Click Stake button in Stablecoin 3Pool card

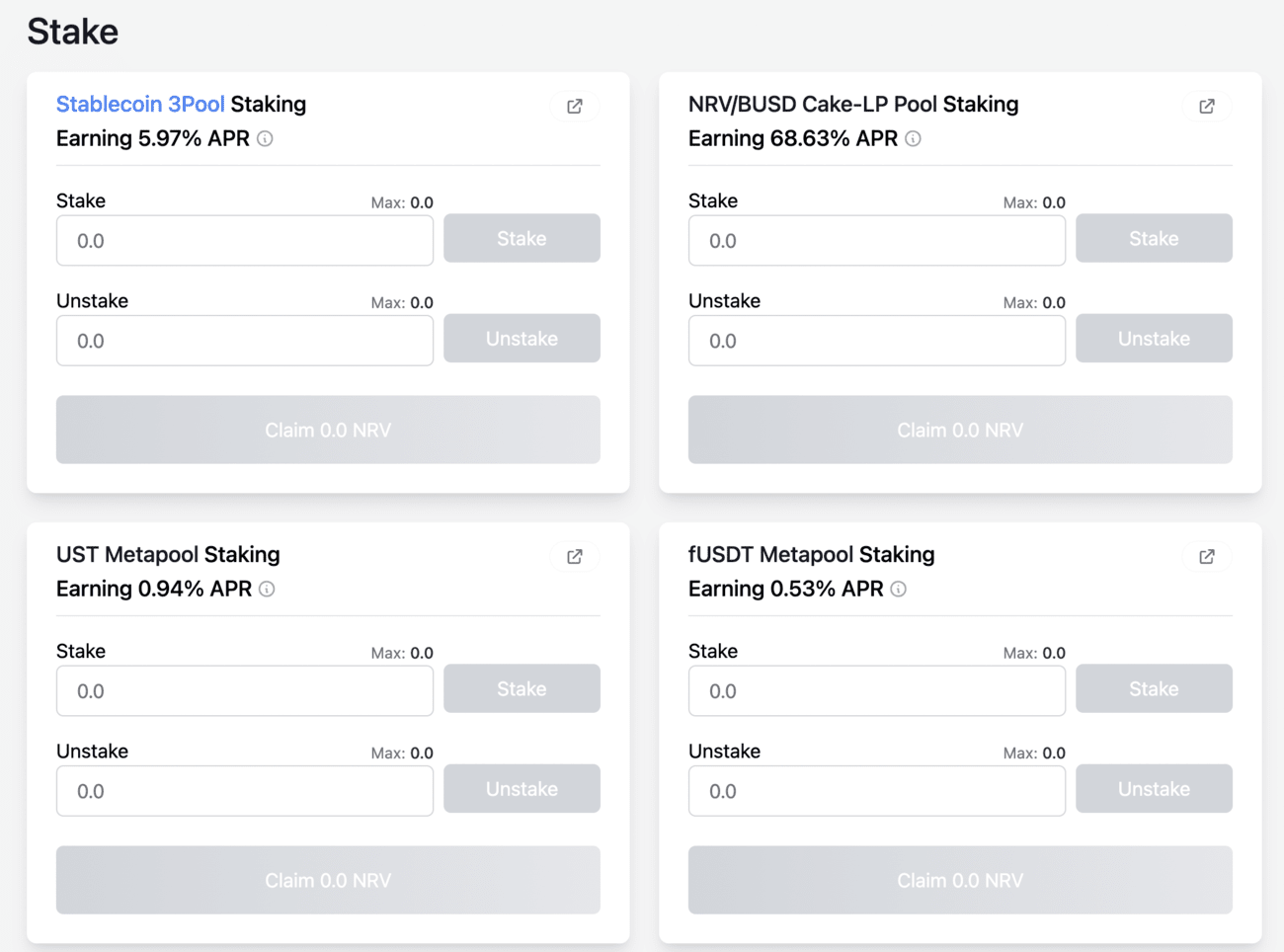click(x=522, y=238)
